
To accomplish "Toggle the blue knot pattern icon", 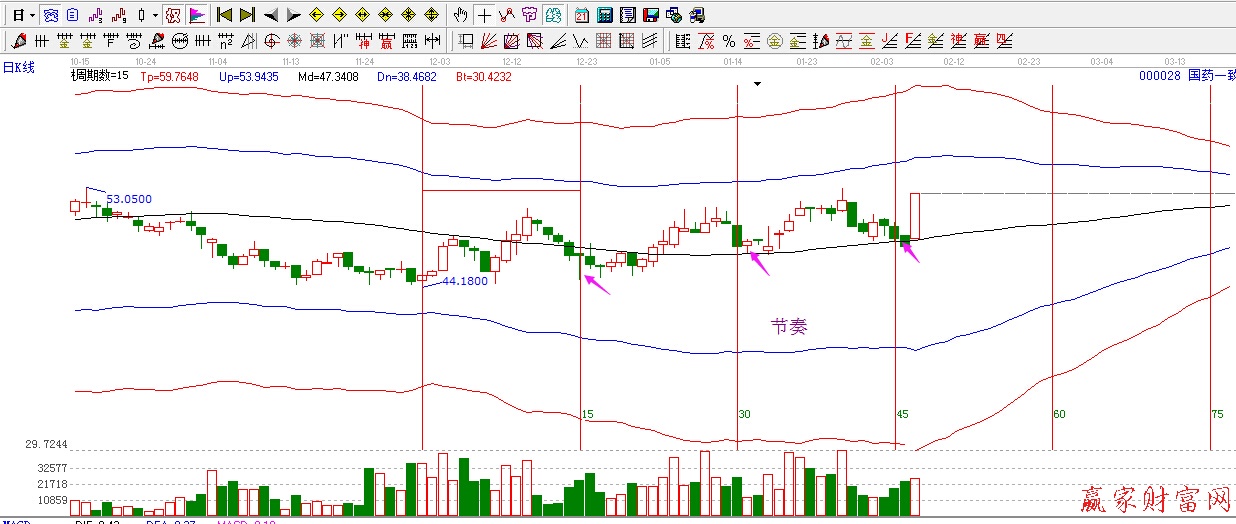I will pyautogui.click(x=50, y=15).
